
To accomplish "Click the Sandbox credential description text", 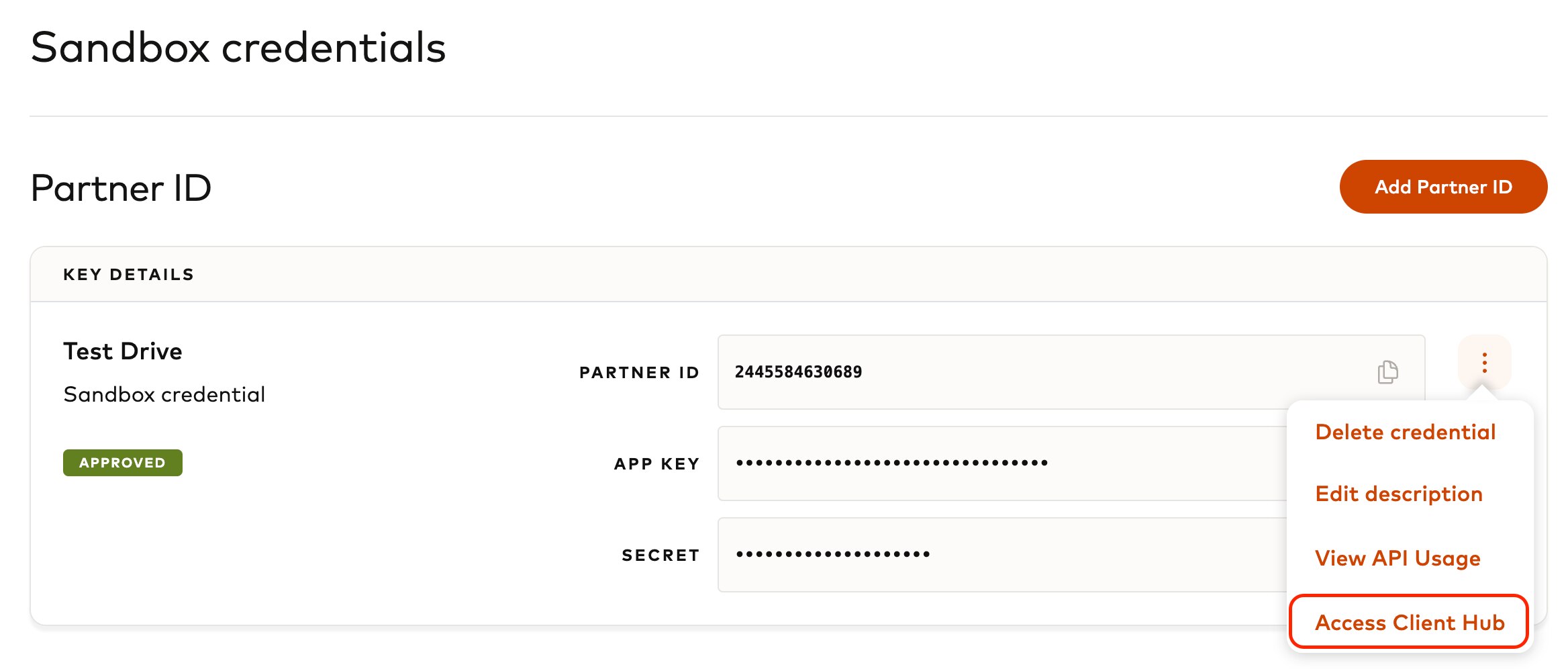I will 164,394.
